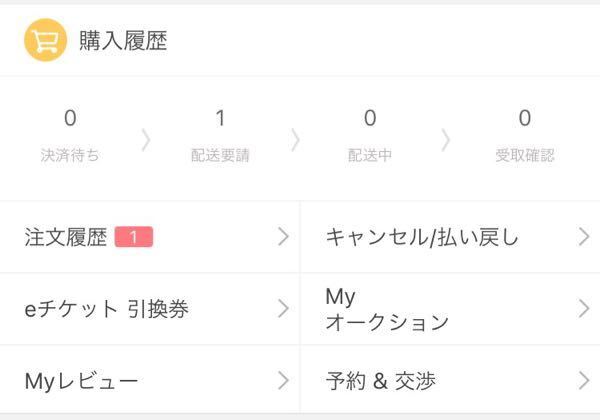This screenshot has width=600, height=420.
Task: Select the 配送中 status
Action: tap(370, 136)
